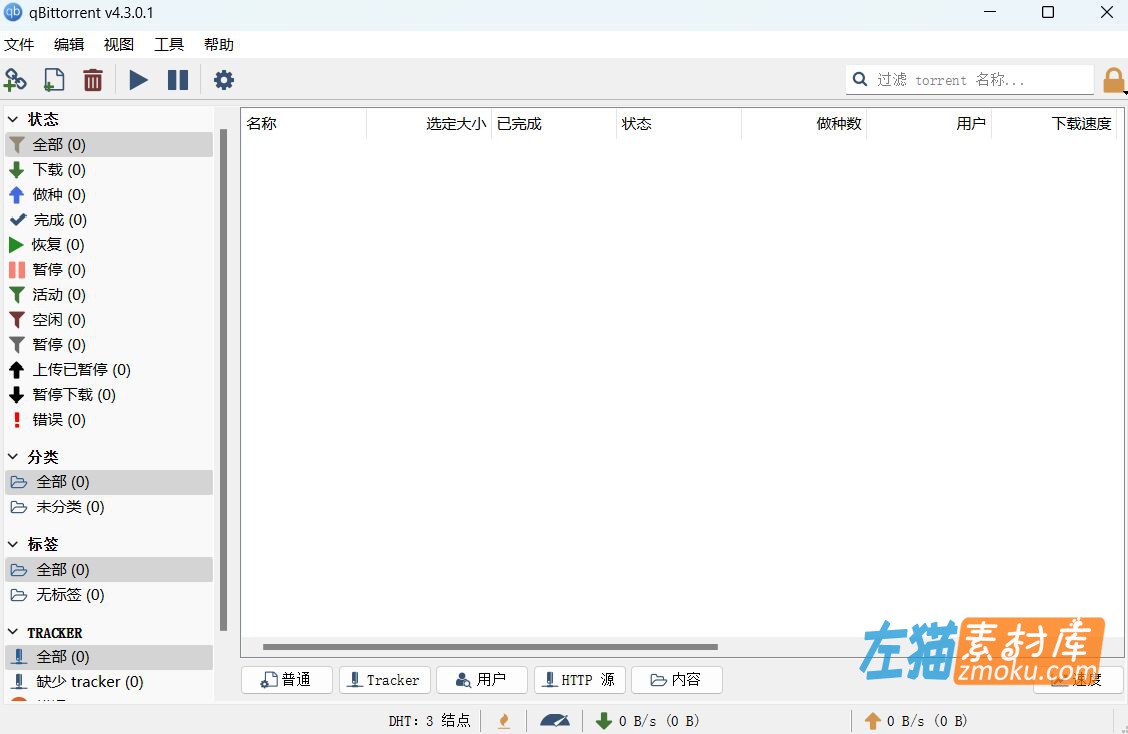Click the pause torrent icon
Image resolution: width=1128 pixels, height=734 pixels.
(x=178, y=80)
